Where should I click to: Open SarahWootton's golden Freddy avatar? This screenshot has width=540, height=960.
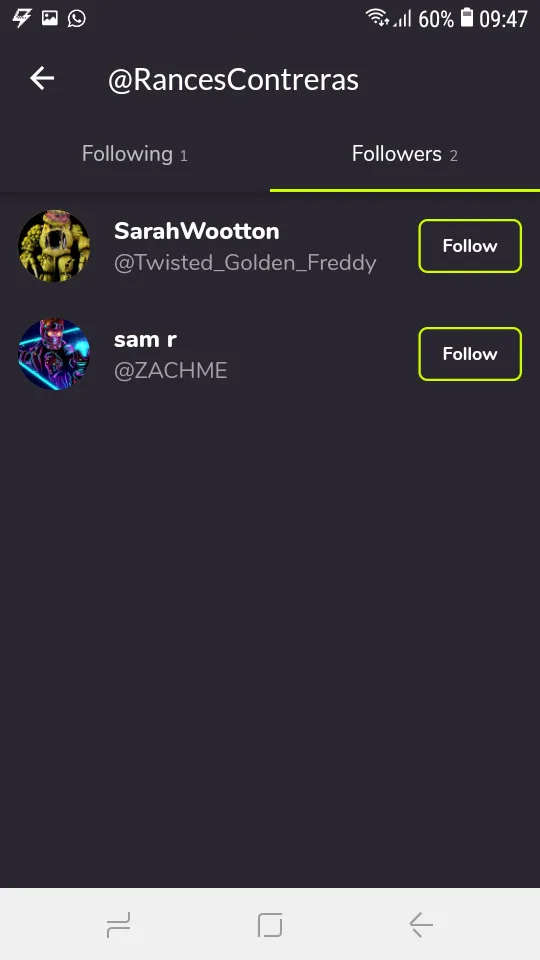click(x=54, y=246)
